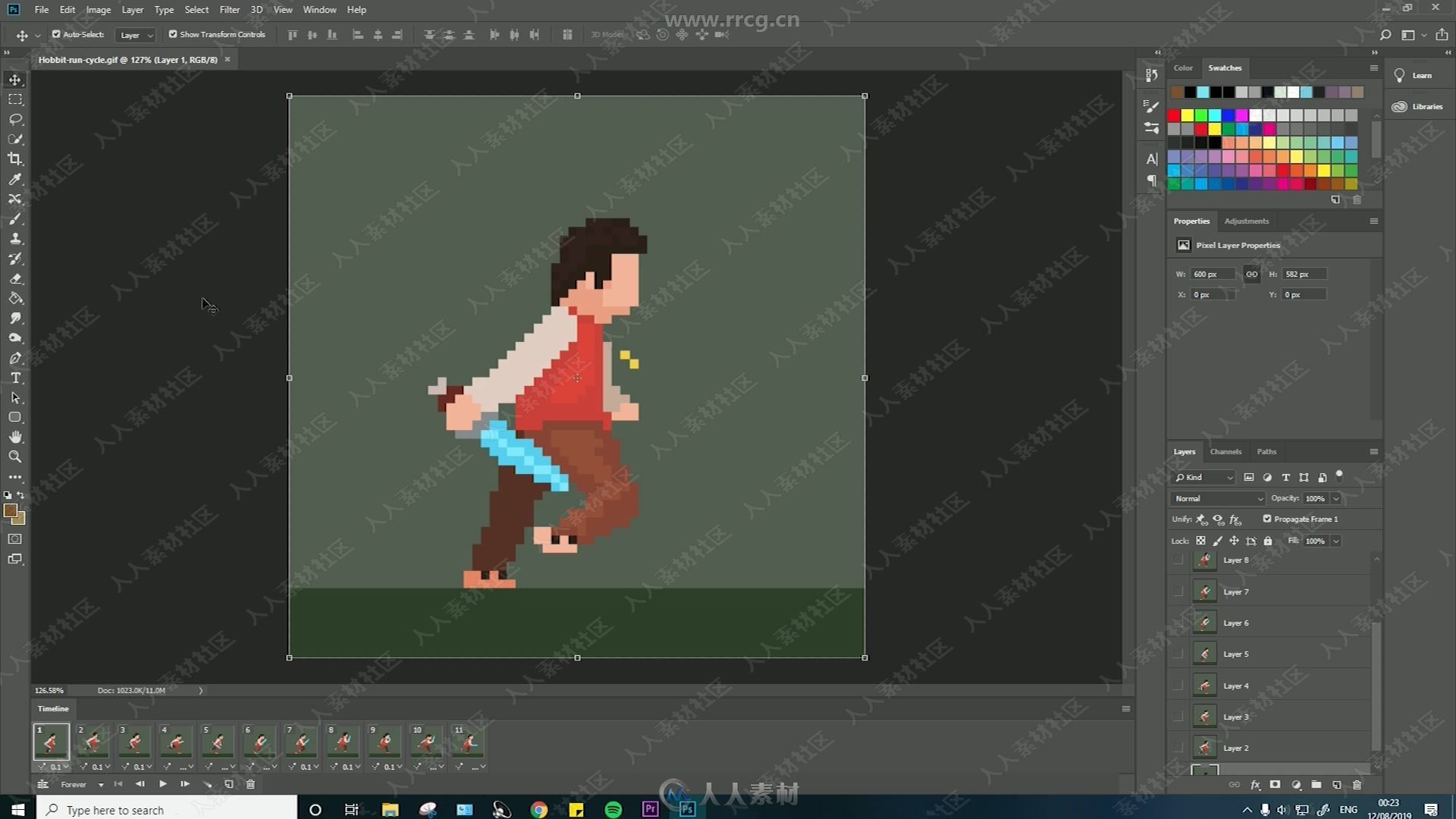This screenshot has width=1456, height=819.
Task: Select the Horizontal Type tool
Action: click(15, 378)
